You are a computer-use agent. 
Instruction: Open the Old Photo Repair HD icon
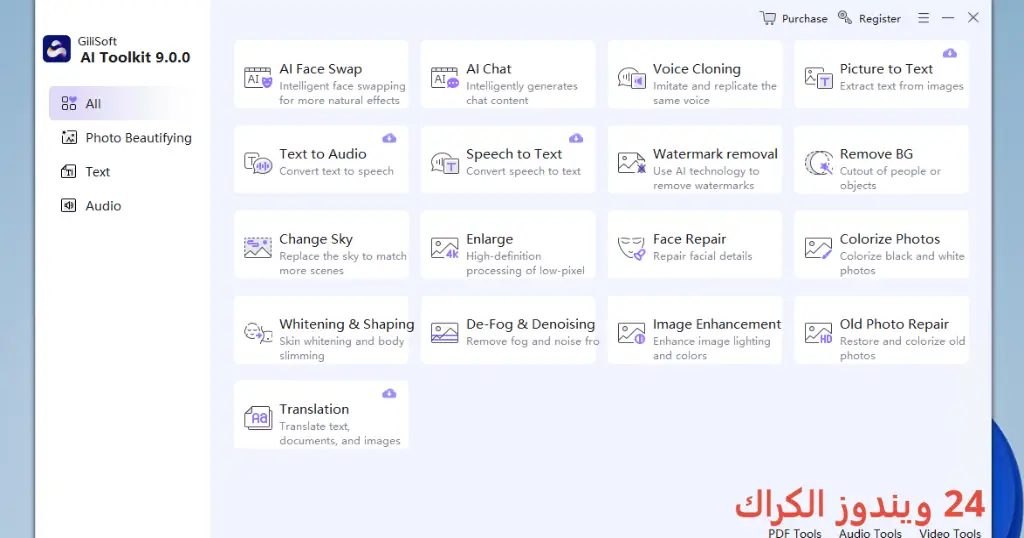818,333
